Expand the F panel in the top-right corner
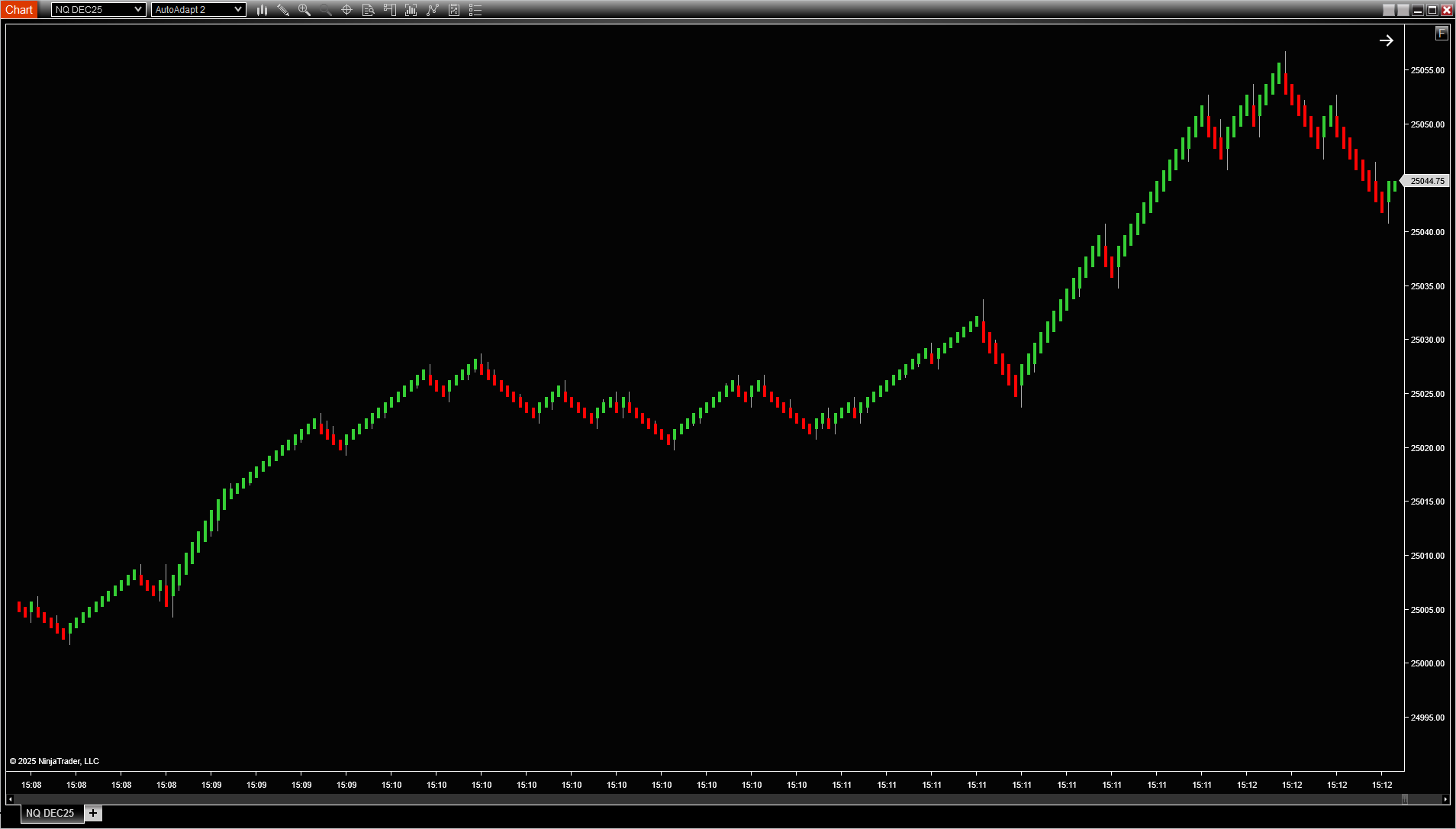The width and height of the screenshot is (1456, 829). [1441, 33]
